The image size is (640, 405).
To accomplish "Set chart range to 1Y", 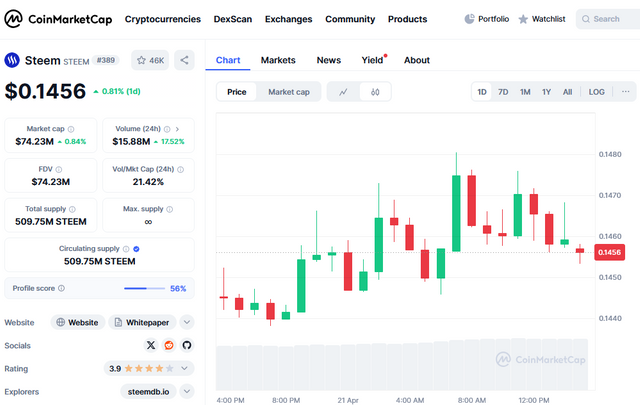I will click(547, 92).
